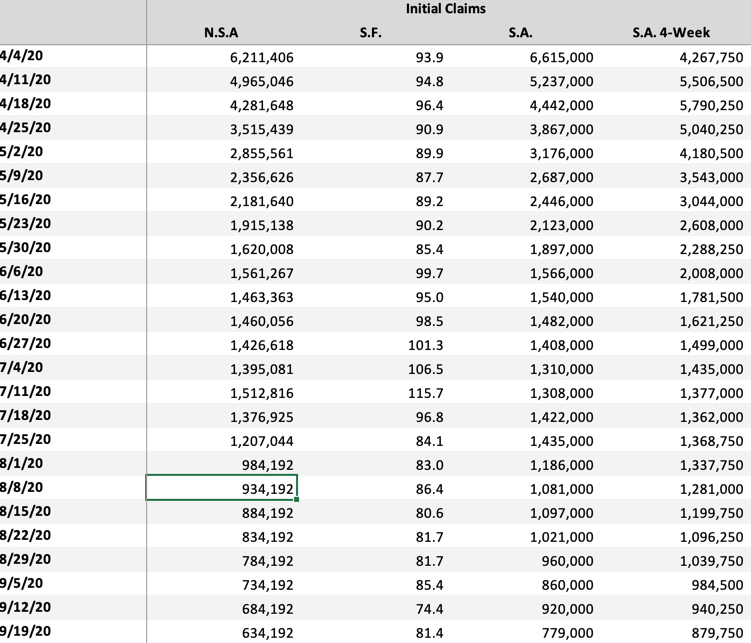Select the S.A. value 3,176,000

pyautogui.click(x=561, y=154)
